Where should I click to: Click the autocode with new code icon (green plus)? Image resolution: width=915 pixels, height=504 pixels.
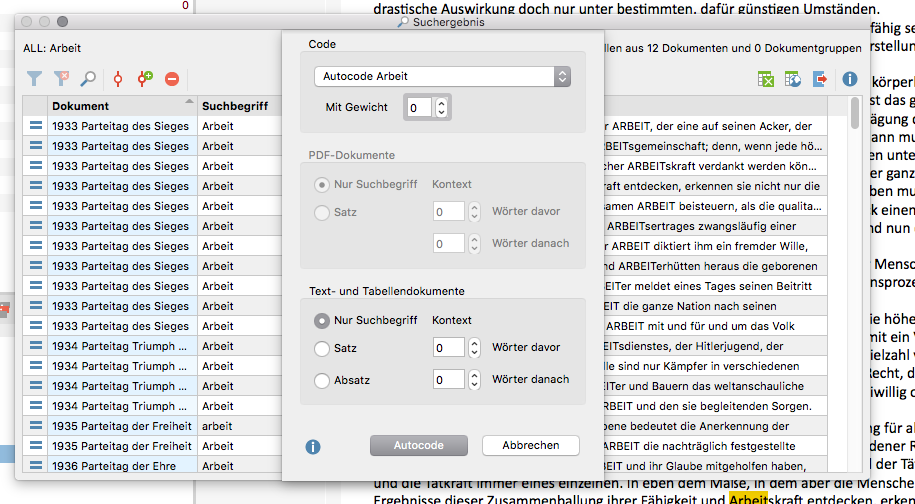point(145,78)
